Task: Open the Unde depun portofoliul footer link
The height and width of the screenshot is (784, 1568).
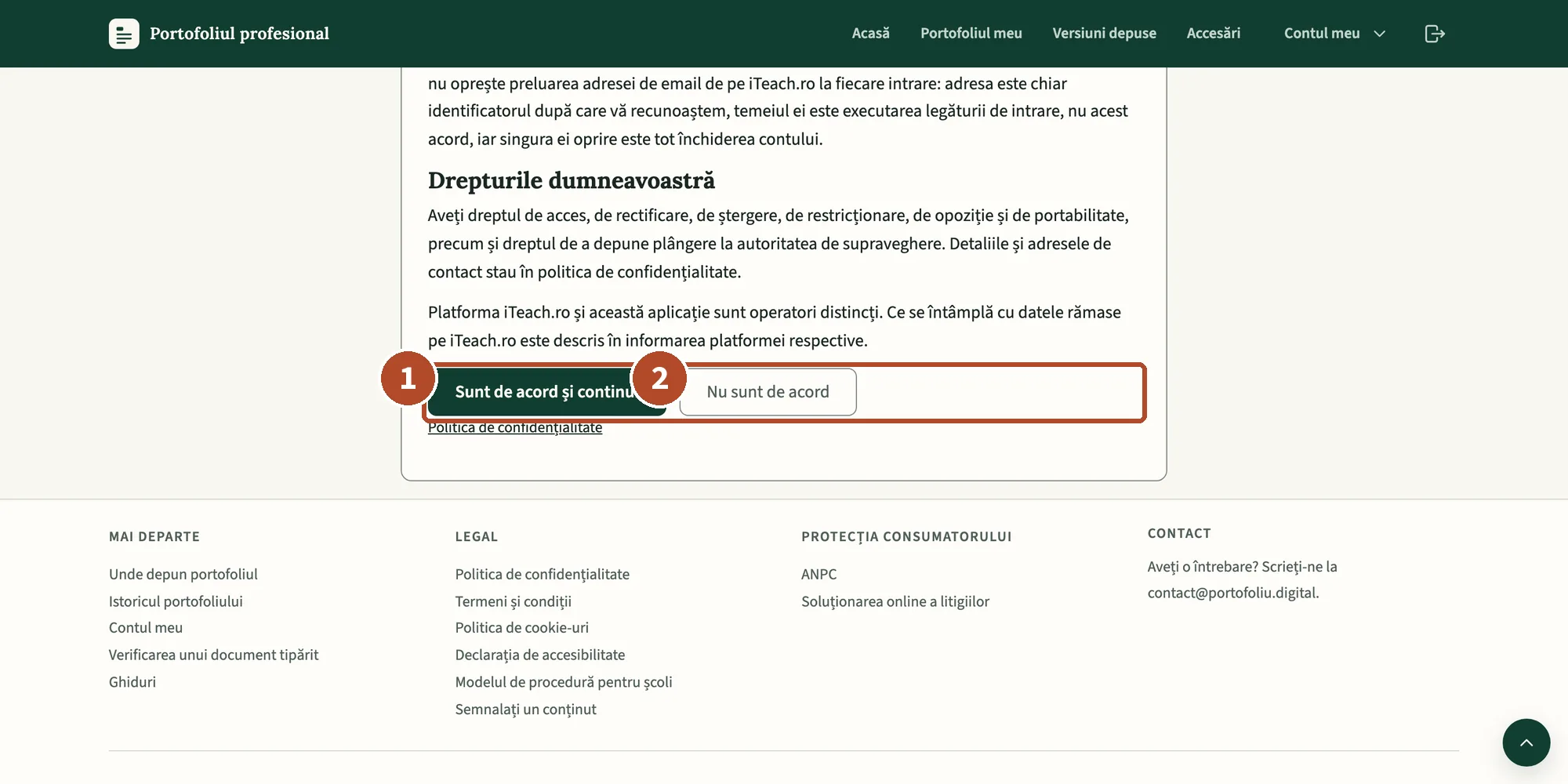Action: pos(183,574)
